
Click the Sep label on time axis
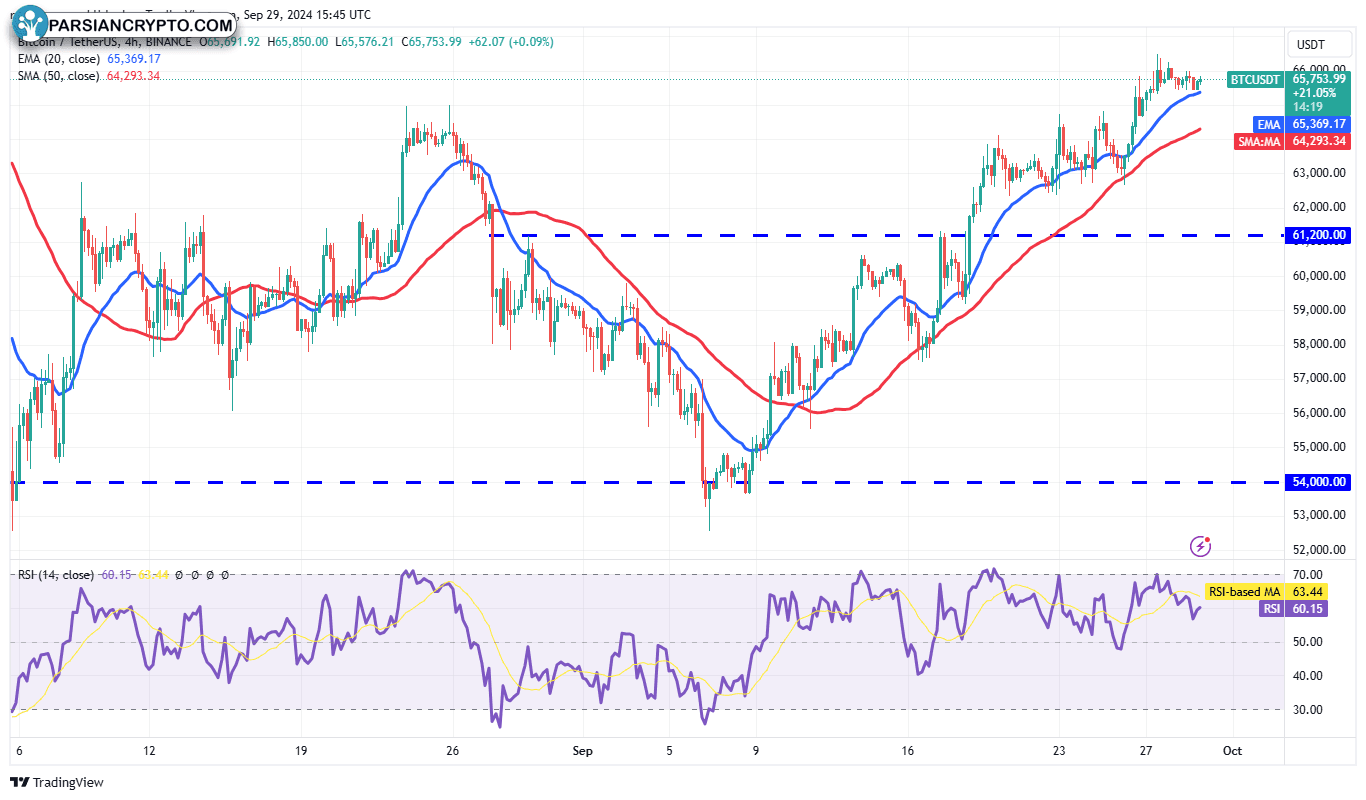coord(580,750)
